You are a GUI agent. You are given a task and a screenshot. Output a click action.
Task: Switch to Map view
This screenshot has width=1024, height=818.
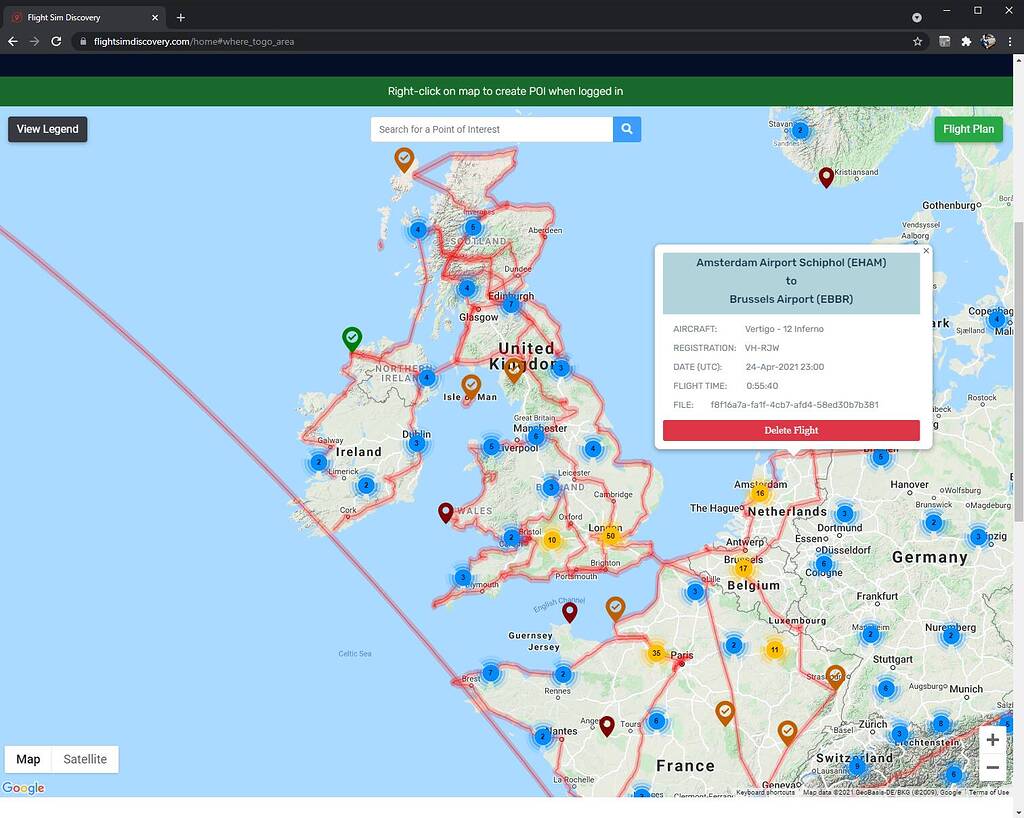[x=28, y=759]
